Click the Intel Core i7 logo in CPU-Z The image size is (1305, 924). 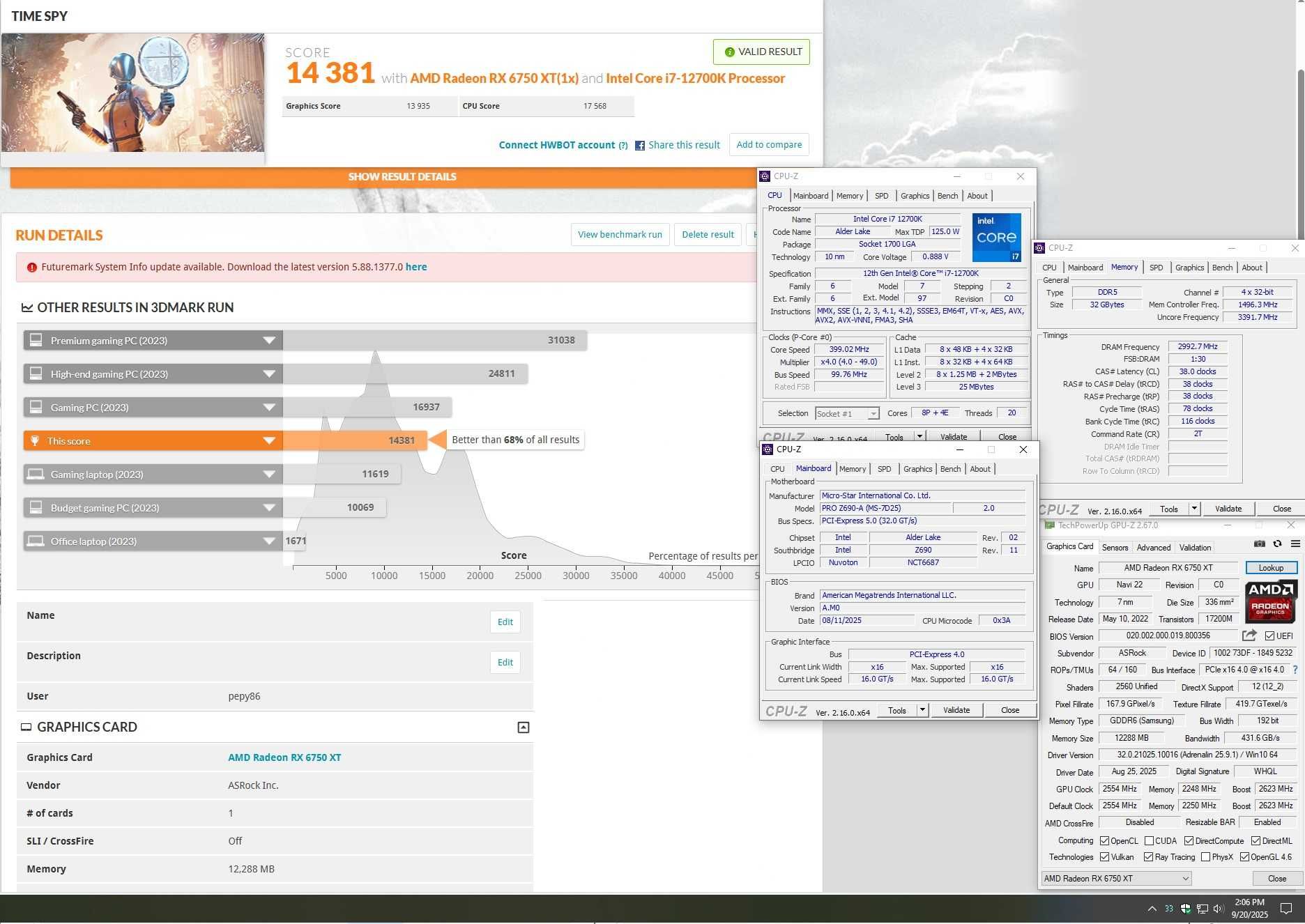click(x=996, y=238)
